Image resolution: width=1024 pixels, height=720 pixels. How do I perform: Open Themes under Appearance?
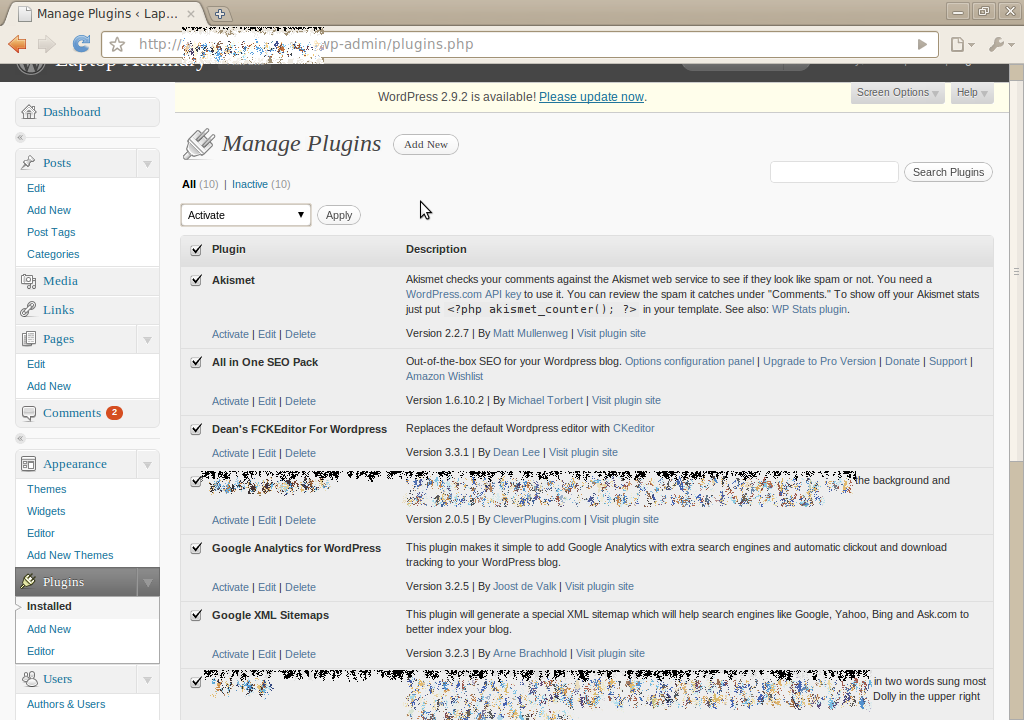pos(46,489)
